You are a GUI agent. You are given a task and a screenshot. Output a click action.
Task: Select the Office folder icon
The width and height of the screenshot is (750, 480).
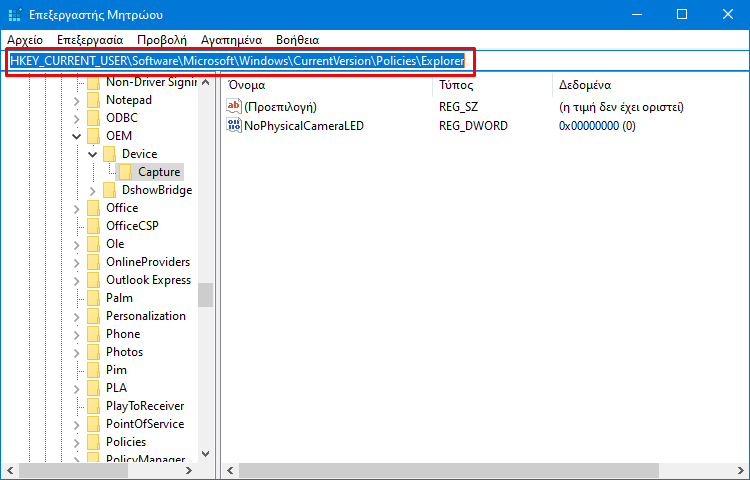93,208
